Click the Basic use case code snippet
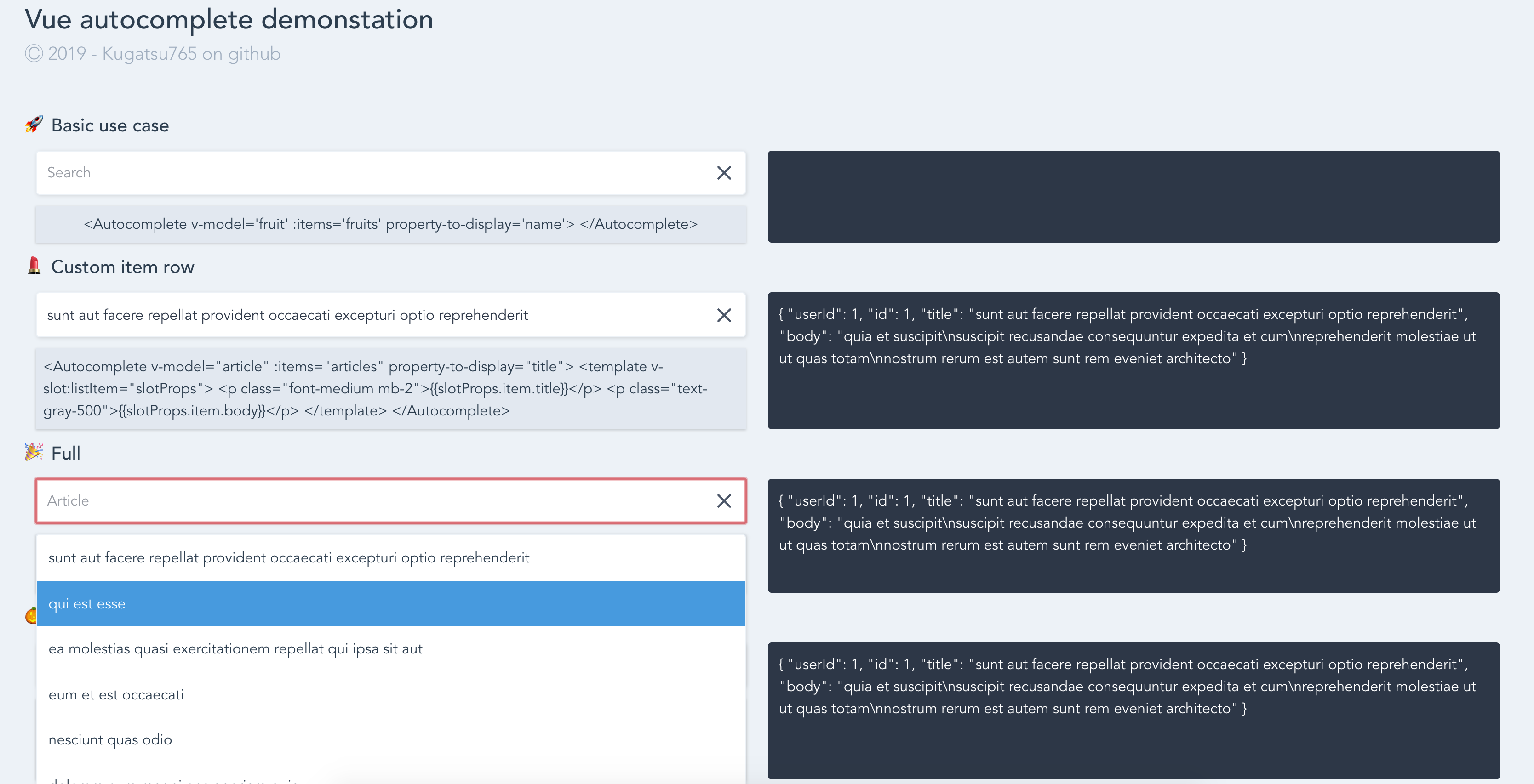The image size is (1534, 784). 390,224
